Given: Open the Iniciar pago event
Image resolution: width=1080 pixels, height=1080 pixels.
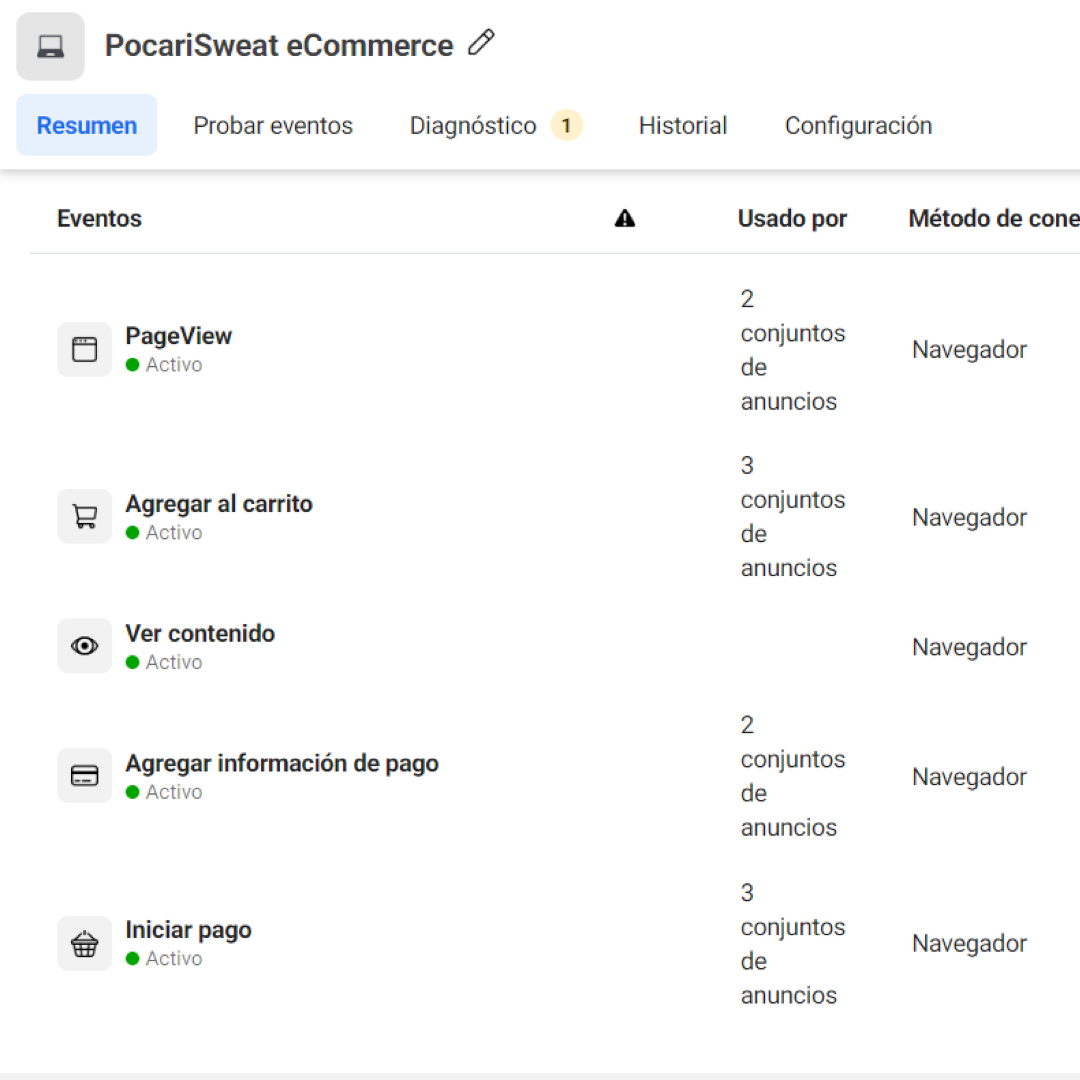Looking at the screenshot, I should (x=188, y=930).
